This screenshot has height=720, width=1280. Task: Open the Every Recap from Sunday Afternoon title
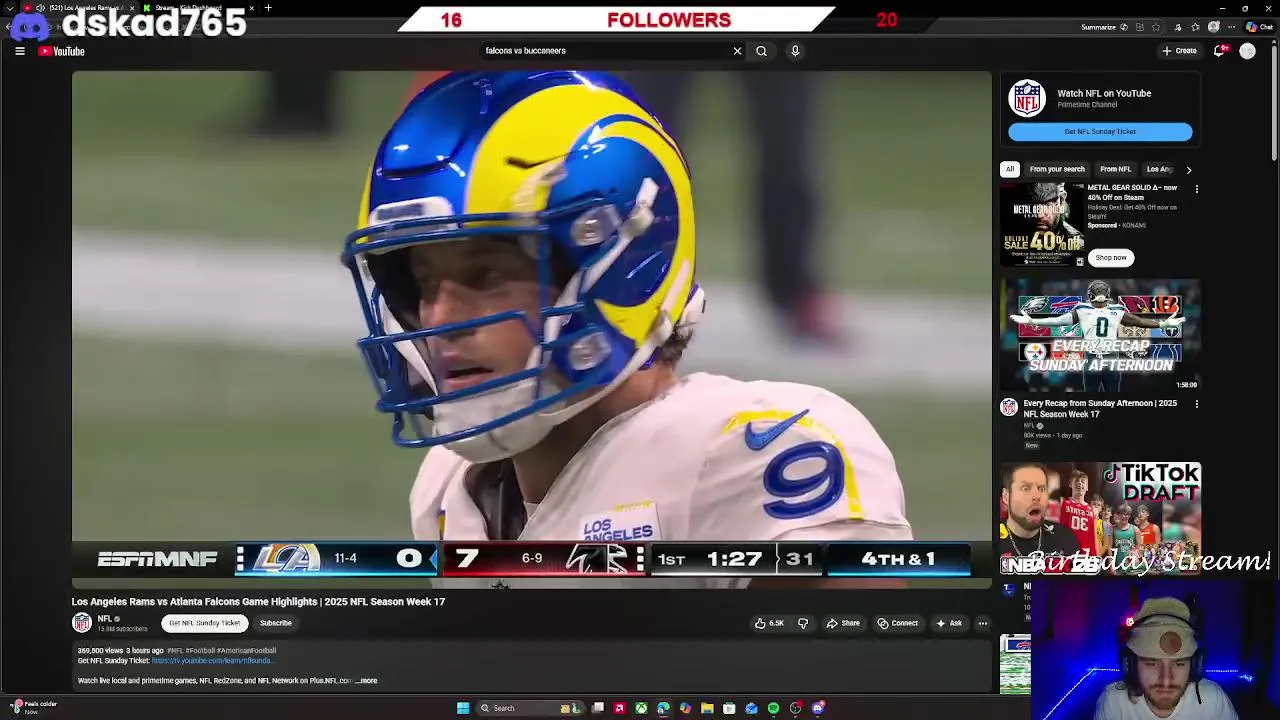(1100, 409)
